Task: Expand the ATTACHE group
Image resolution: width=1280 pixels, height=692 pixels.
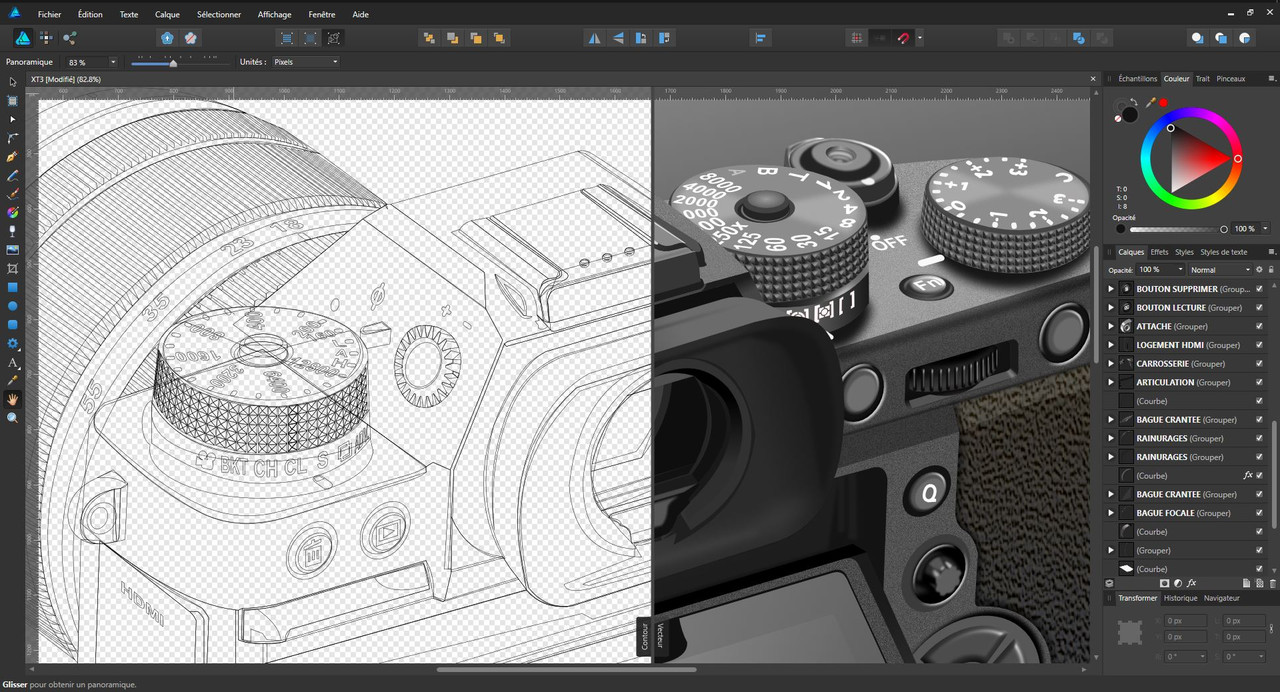Action: (1111, 326)
